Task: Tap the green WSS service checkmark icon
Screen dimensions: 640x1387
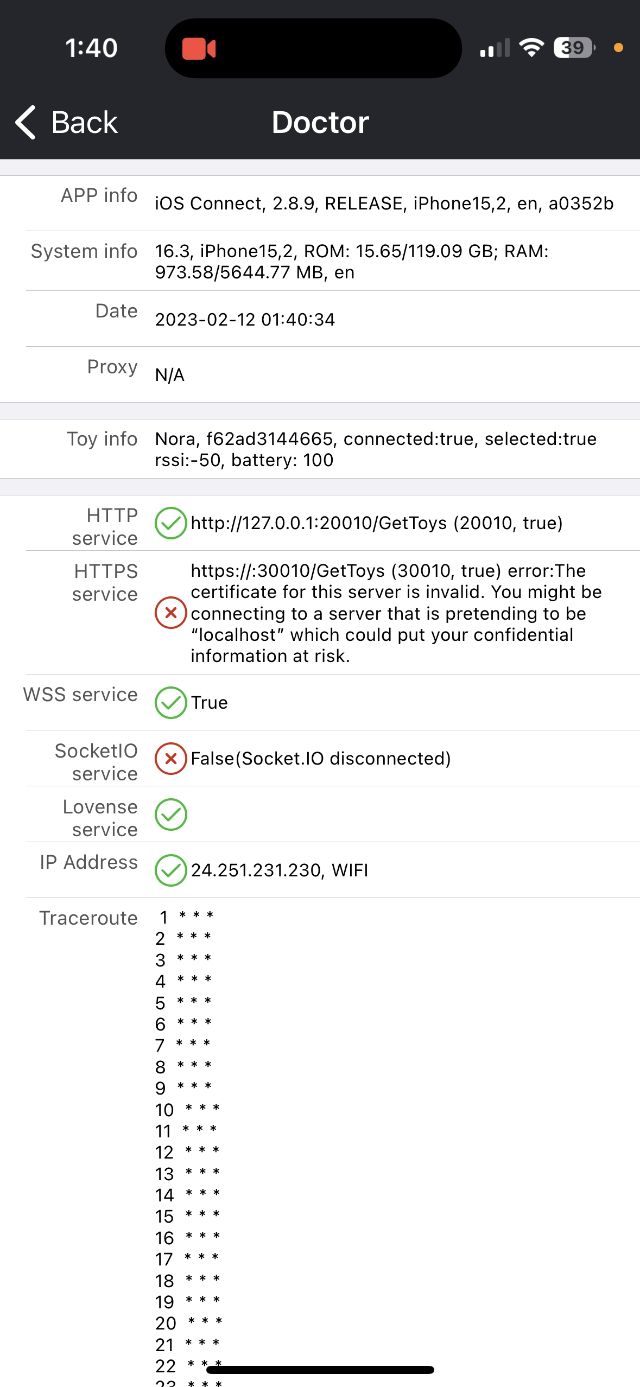Action: 171,703
